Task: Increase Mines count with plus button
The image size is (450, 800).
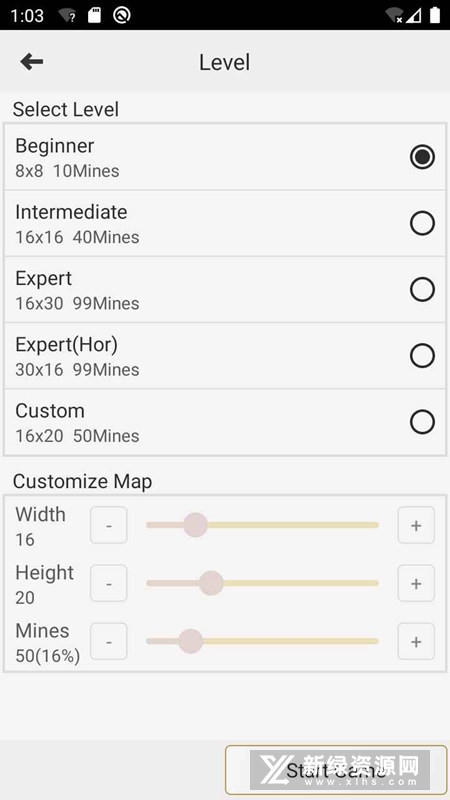Action: [x=416, y=641]
